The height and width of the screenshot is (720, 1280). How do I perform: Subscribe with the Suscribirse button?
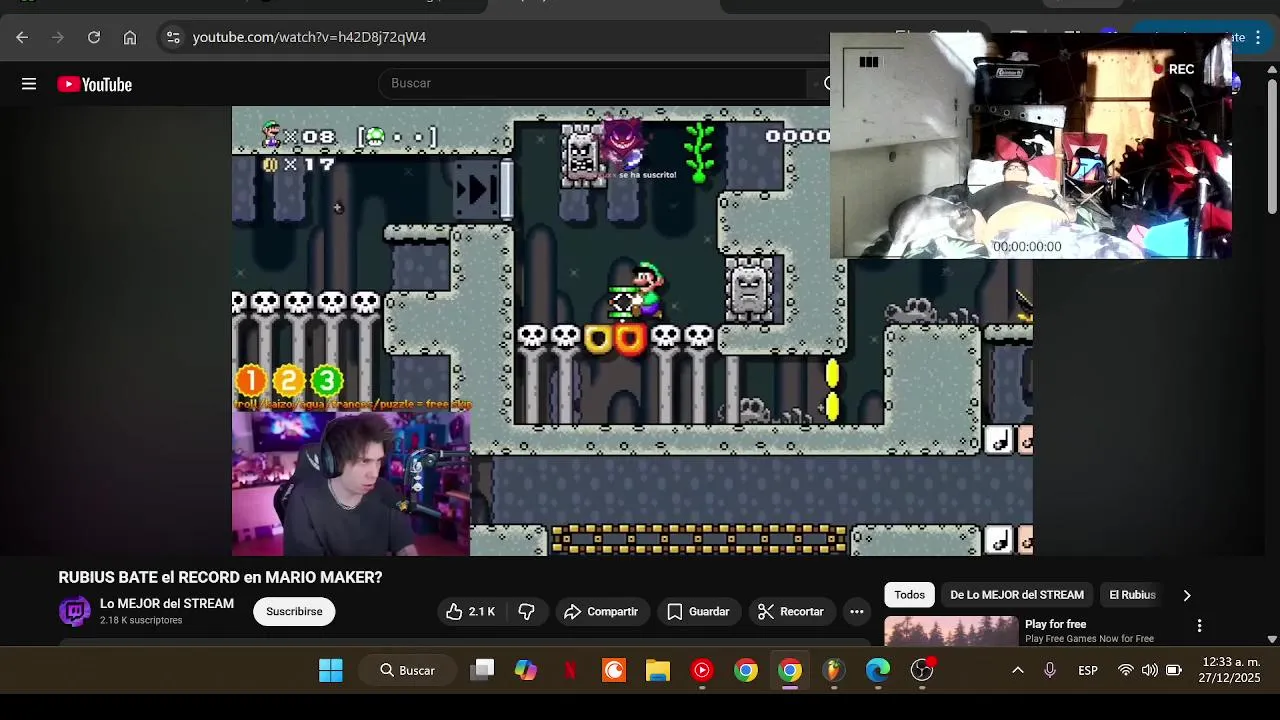[x=294, y=611]
